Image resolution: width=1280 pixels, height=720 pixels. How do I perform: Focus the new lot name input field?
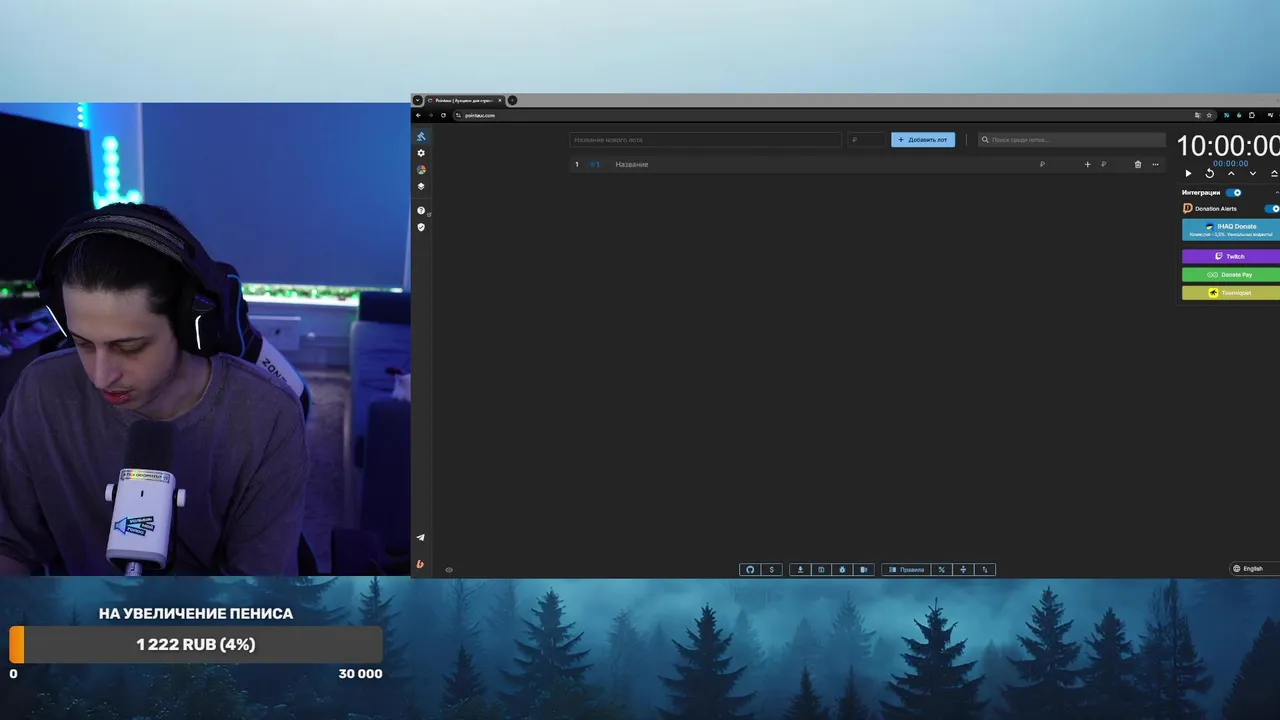click(x=705, y=140)
